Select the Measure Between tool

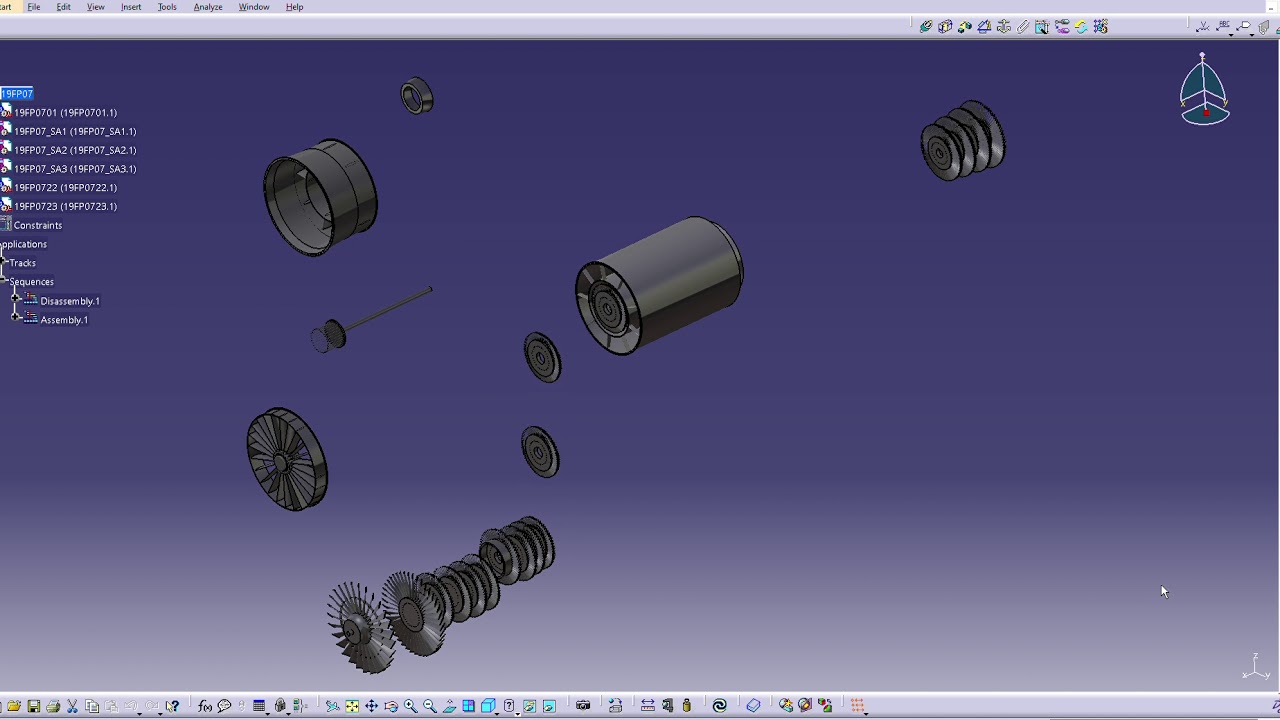click(x=647, y=706)
